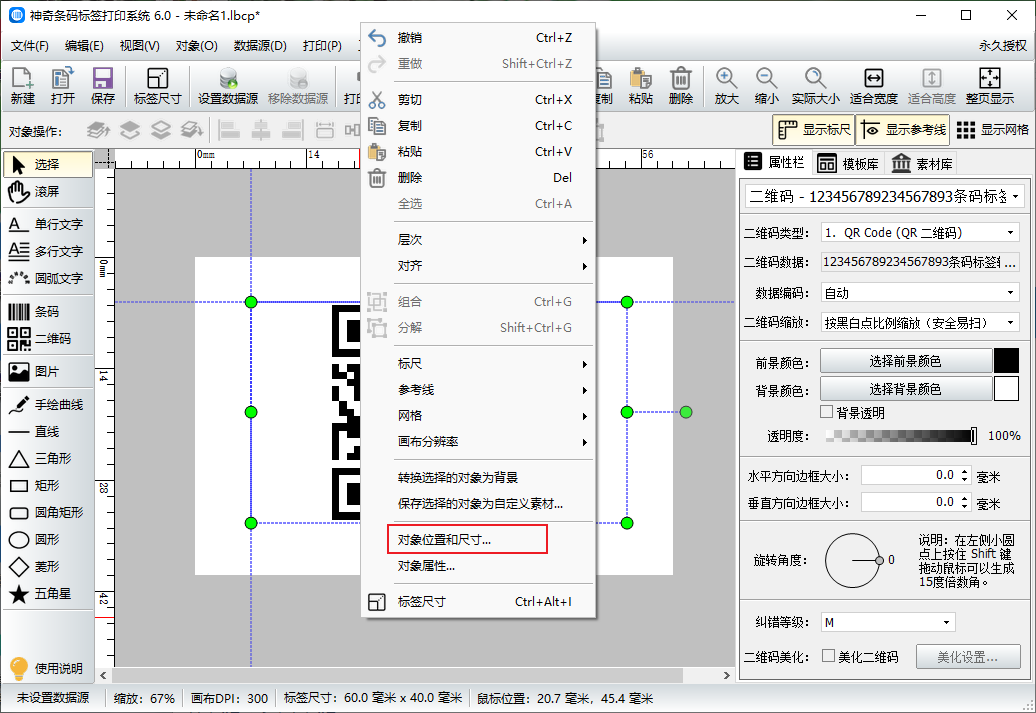Click the white background color swatch

tap(1006, 389)
